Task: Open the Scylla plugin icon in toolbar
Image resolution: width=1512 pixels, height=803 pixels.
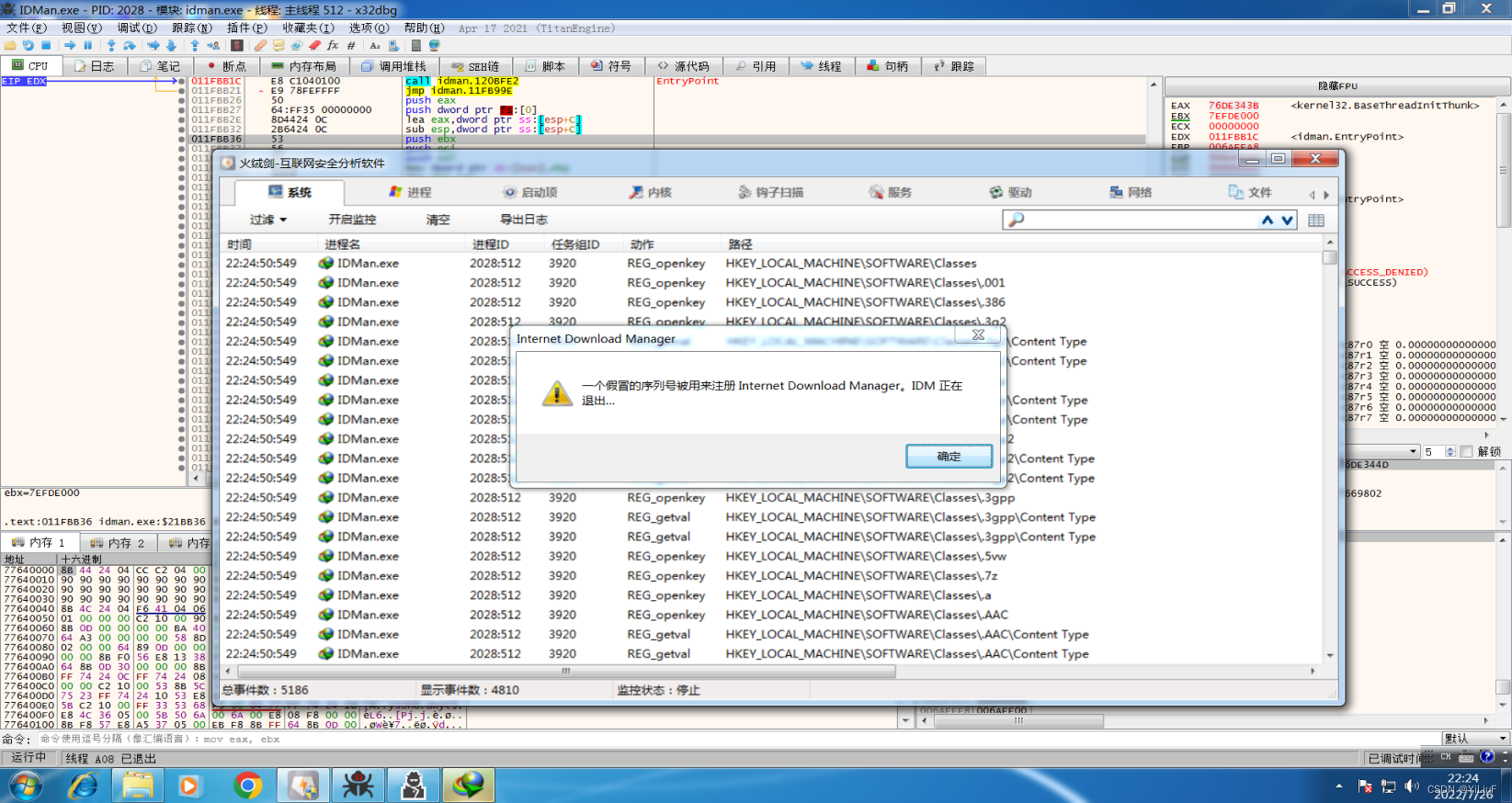Action: coord(237,45)
